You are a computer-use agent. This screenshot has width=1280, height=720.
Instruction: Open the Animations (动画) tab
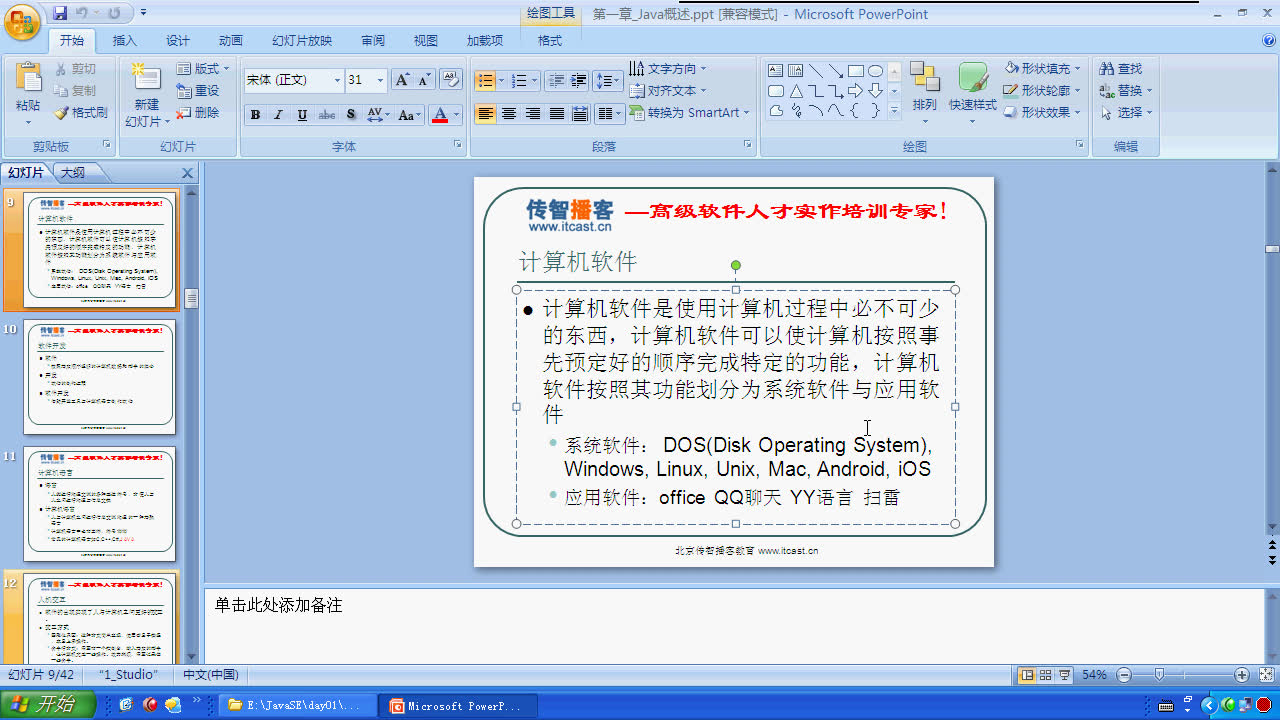point(231,41)
